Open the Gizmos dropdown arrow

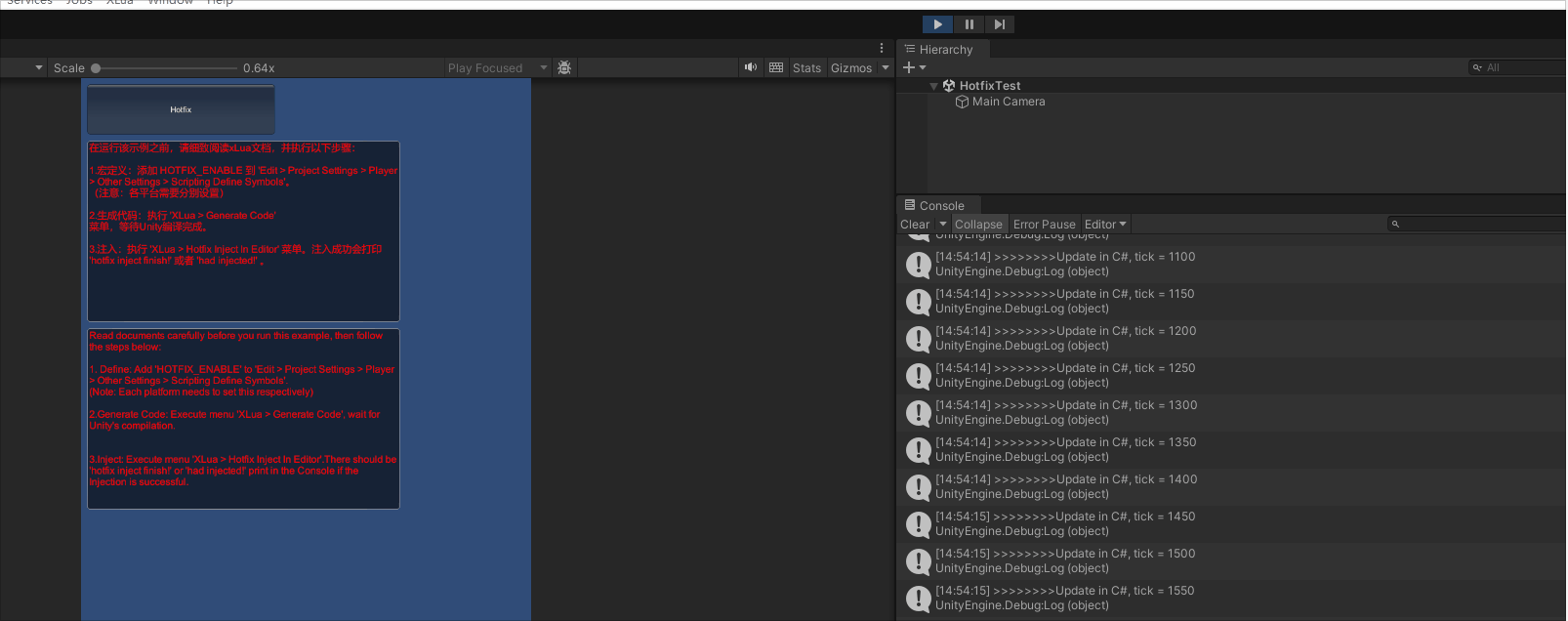coord(886,68)
